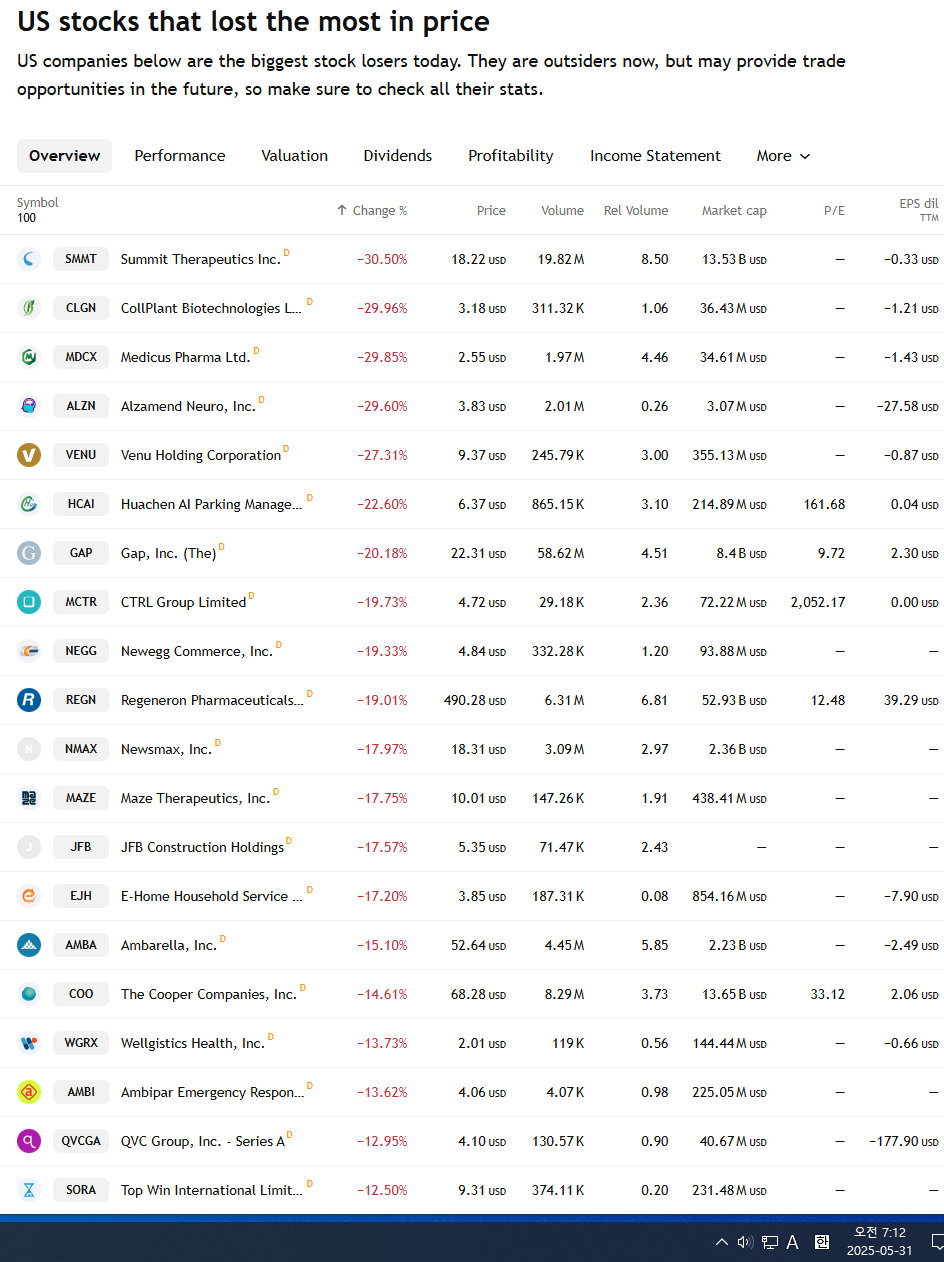Open the QVCGA ticker symbol
Image resolution: width=944 pixels, height=1262 pixels.
pyautogui.click(x=81, y=1141)
